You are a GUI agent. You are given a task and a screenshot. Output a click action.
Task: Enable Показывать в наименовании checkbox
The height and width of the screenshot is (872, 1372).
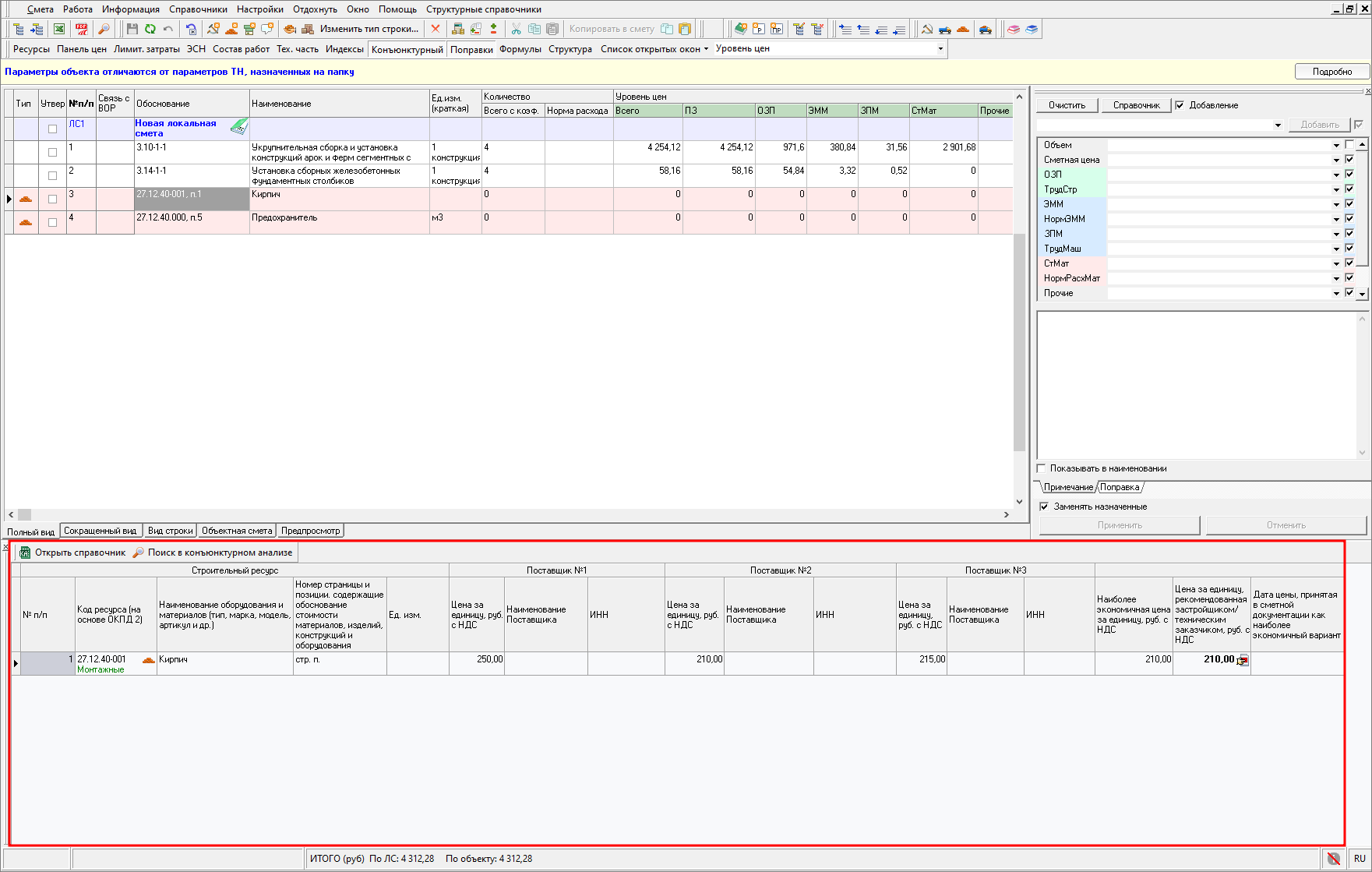(x=1042, y=468)
